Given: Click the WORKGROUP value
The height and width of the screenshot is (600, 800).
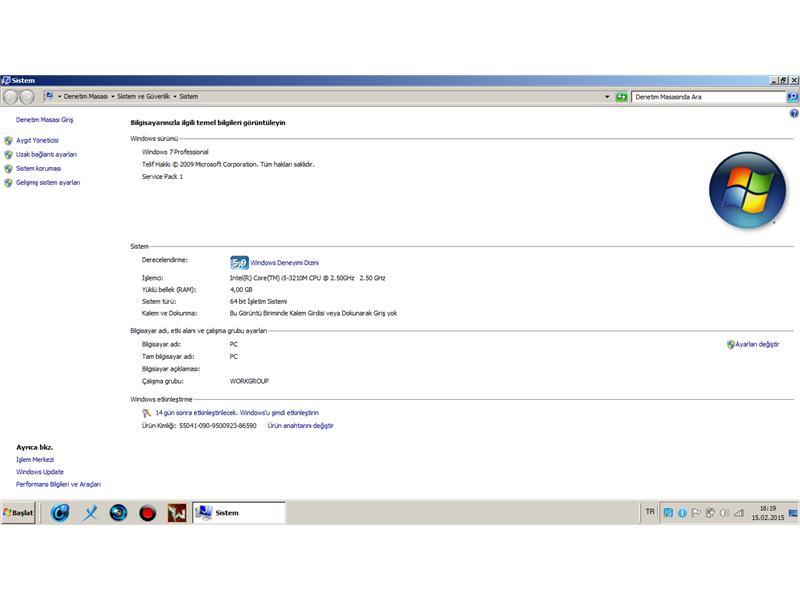Looking at the screenshot, I should point(249,381).
